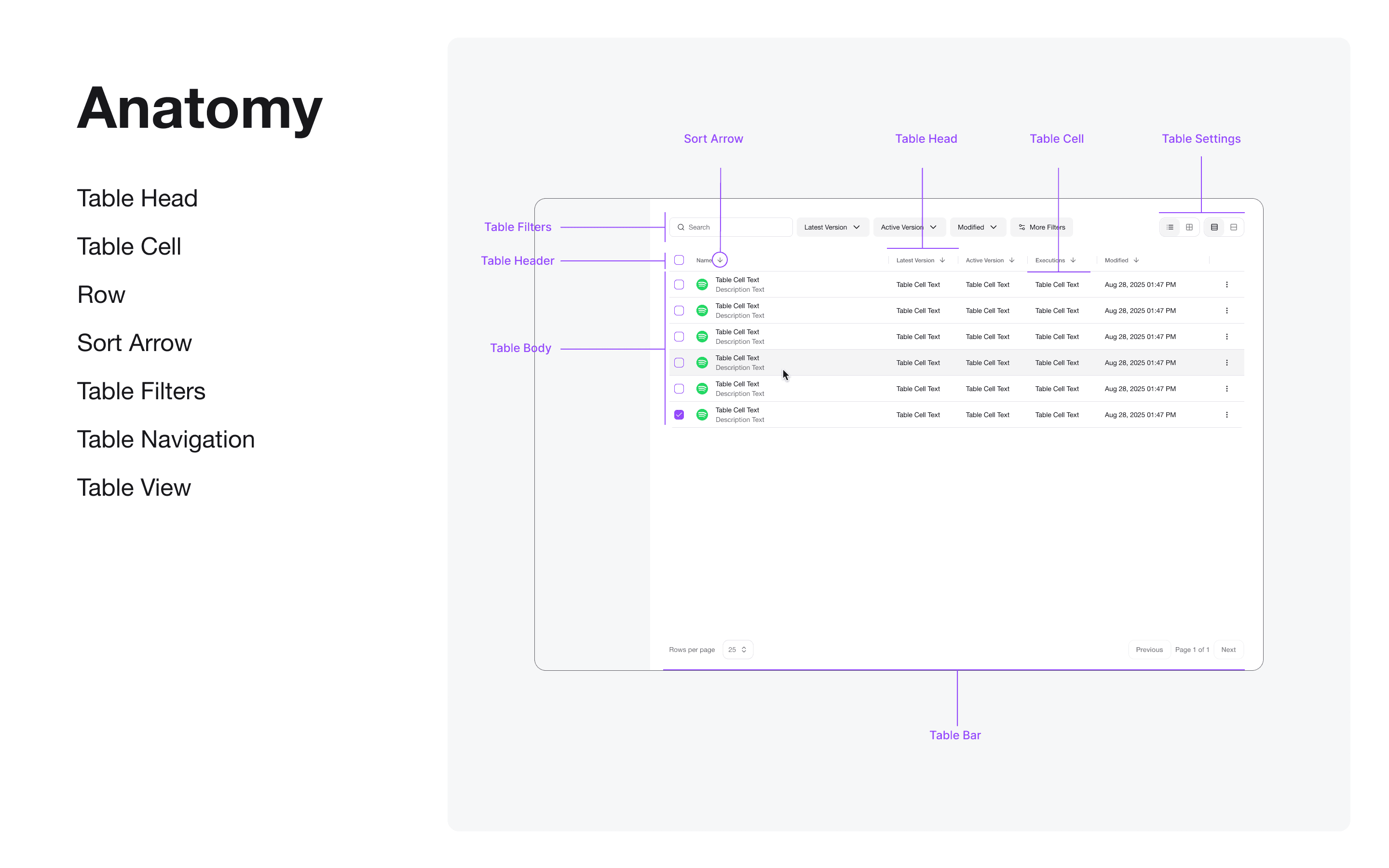Viewport: 1389px width, 868px height.
Task: Uncheck the checked last row checkbox
Action: (x=679, y=415)
